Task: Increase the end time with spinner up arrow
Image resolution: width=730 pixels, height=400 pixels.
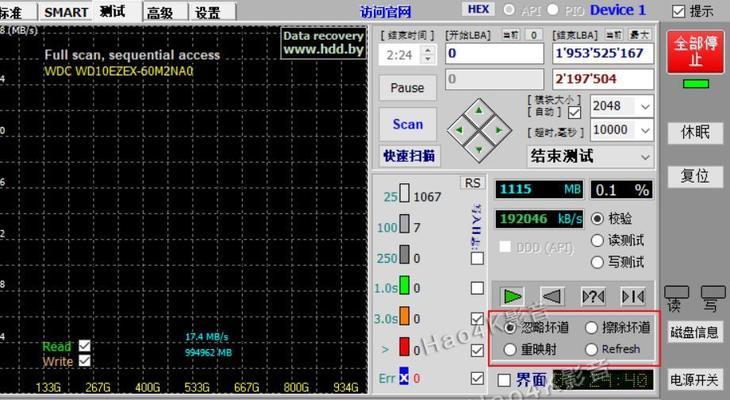Action: pos(428,50)
